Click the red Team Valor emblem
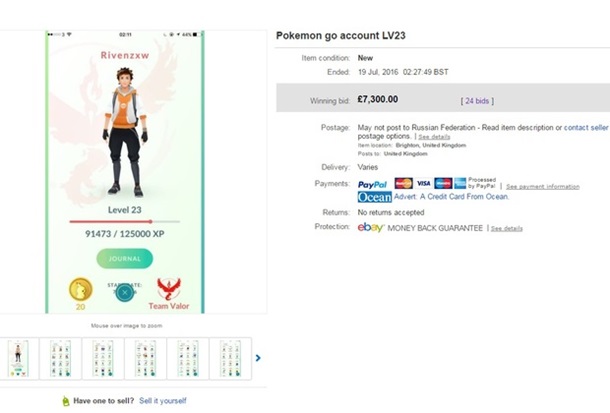Image resolution: width=610 pixels, height=413 pixels. tap(168, 289)
